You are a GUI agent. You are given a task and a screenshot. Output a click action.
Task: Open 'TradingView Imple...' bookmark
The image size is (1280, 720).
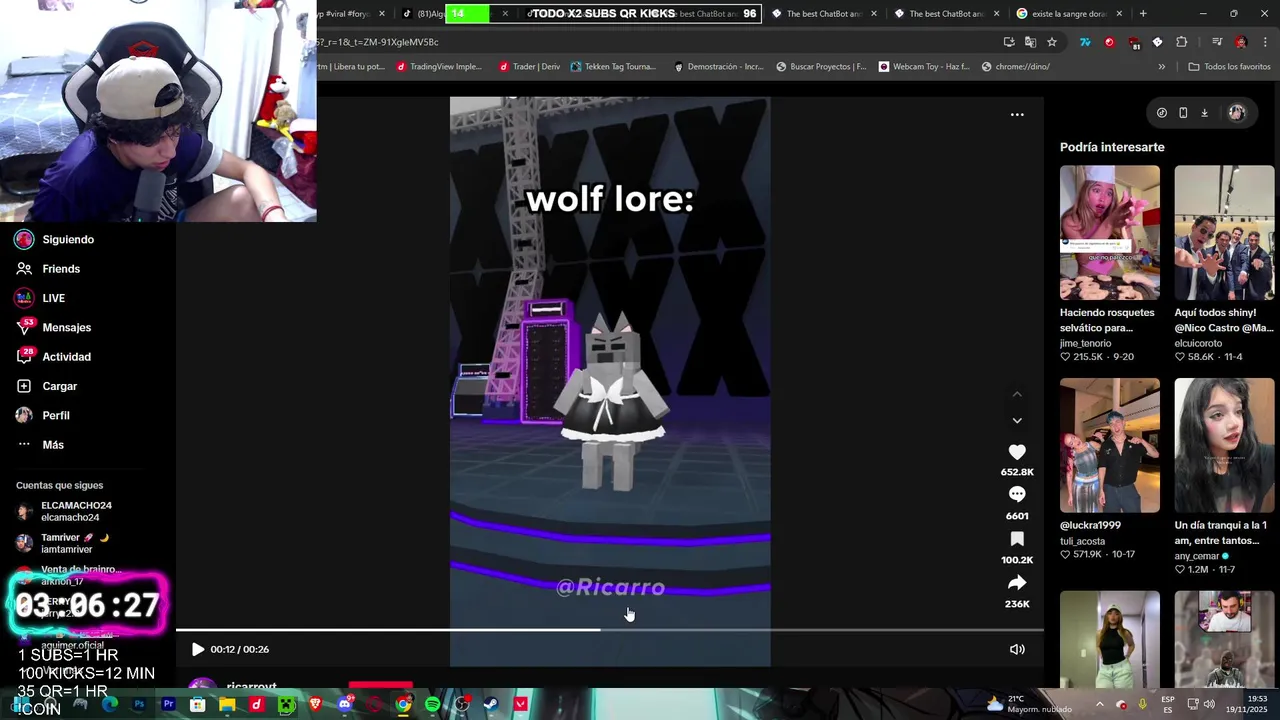click(439, 67)
